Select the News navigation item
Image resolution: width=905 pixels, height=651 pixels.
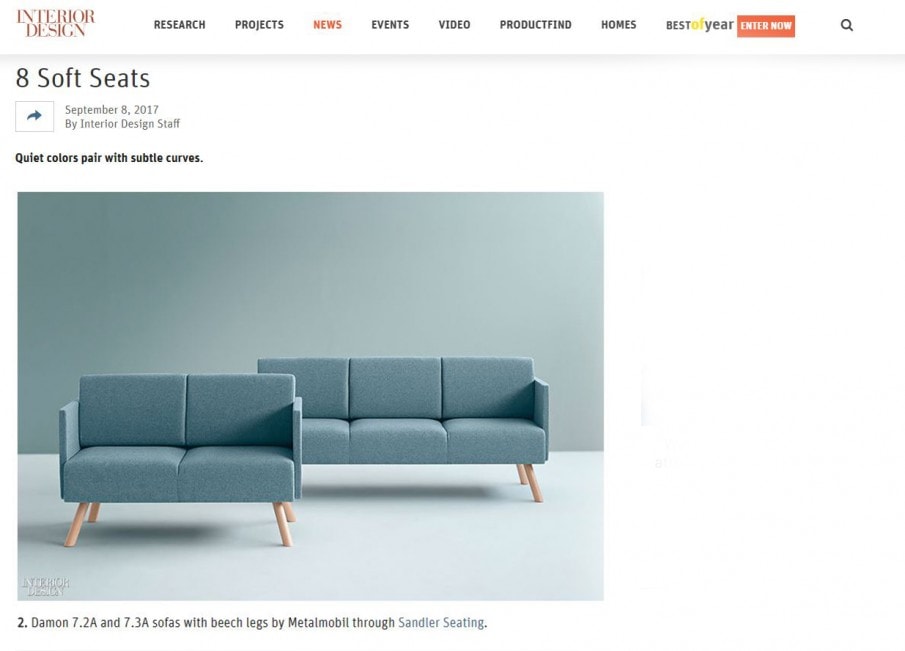pyautogui.click(x=327, y=25)
